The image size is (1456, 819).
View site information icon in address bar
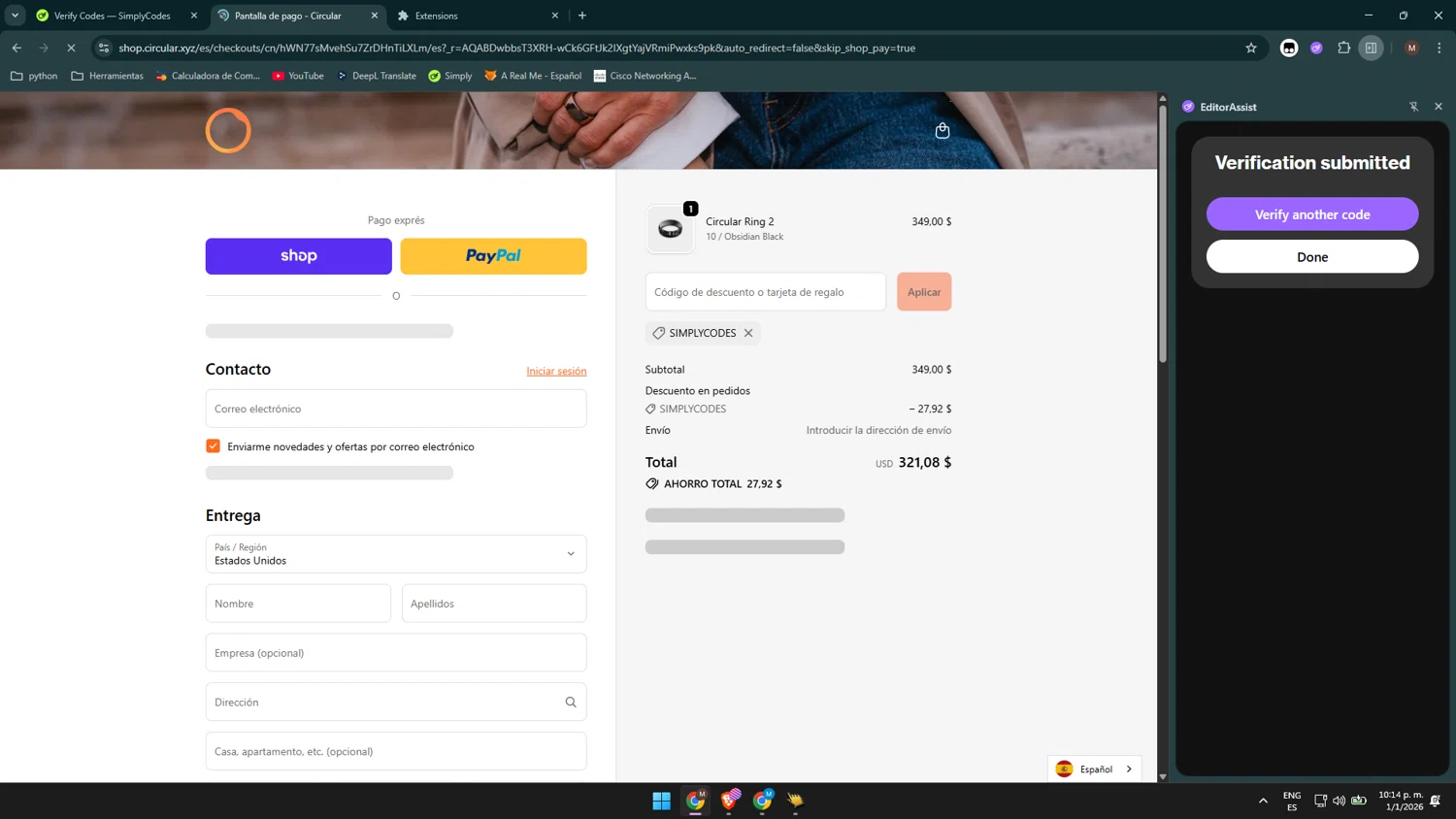tap(104, 48)
